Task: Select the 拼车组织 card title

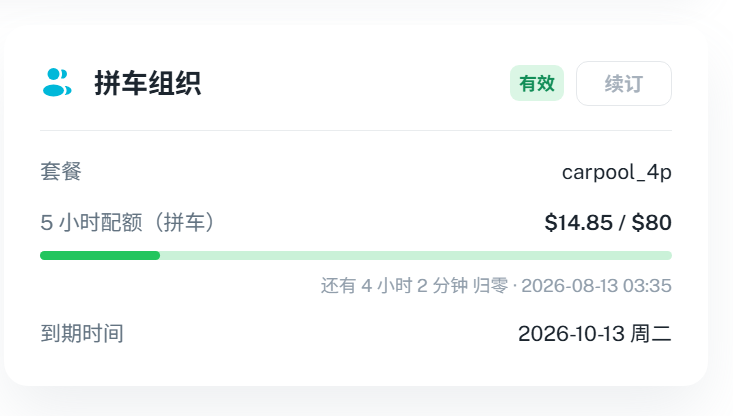Action: (148, 83)
